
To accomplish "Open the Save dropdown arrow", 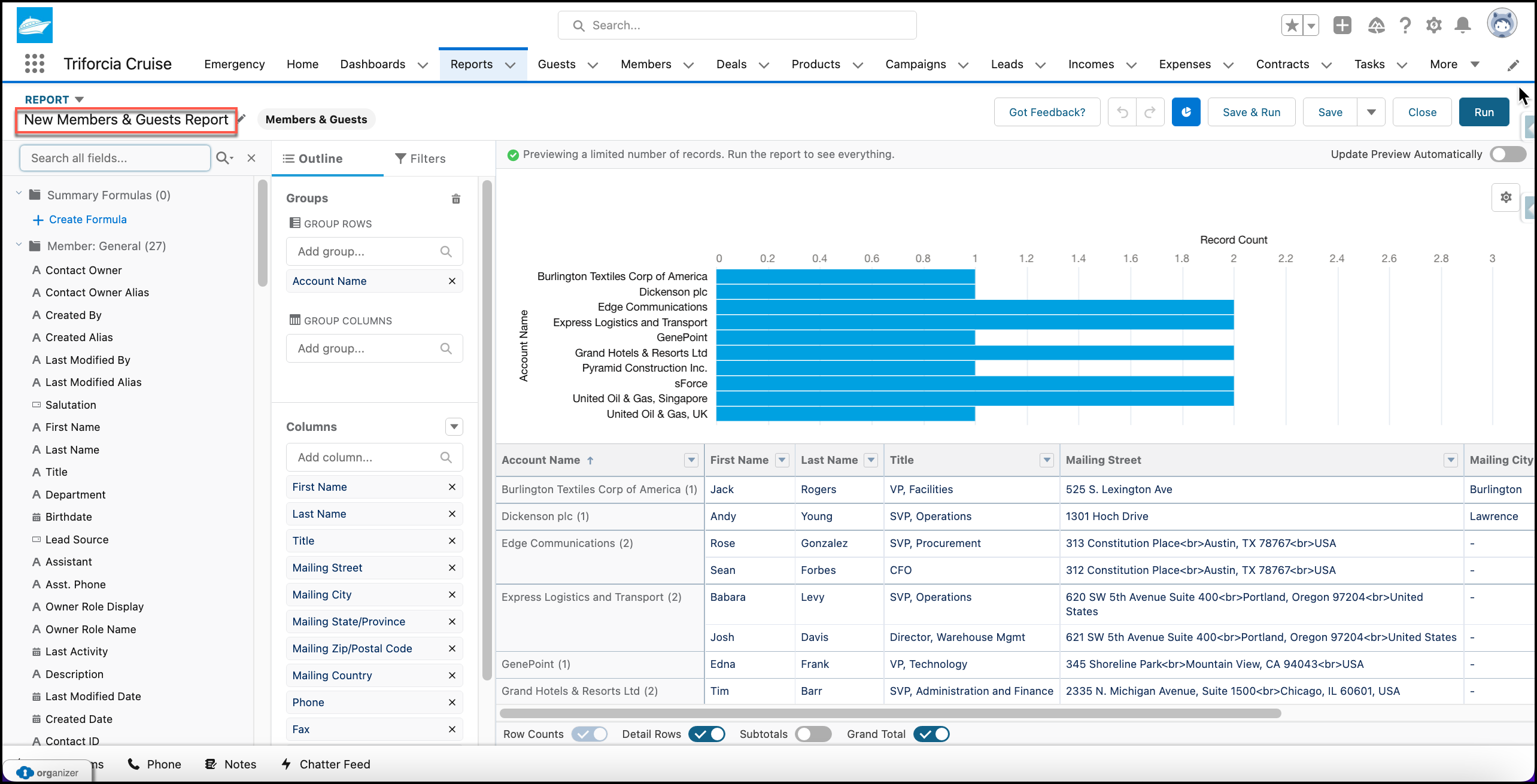I will coord(1371,112).
